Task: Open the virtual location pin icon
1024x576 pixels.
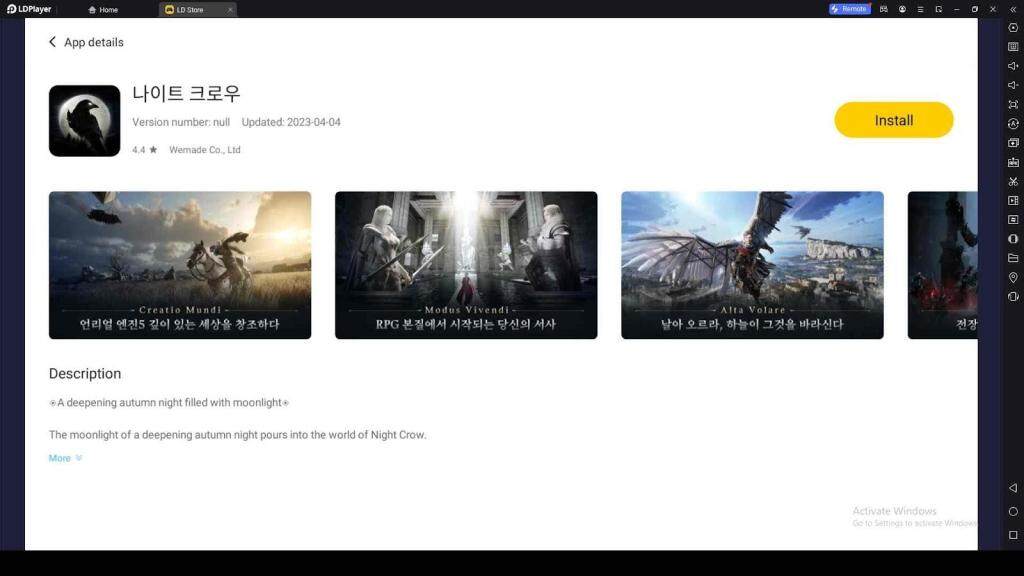Action: click(x=1013, y=278)
